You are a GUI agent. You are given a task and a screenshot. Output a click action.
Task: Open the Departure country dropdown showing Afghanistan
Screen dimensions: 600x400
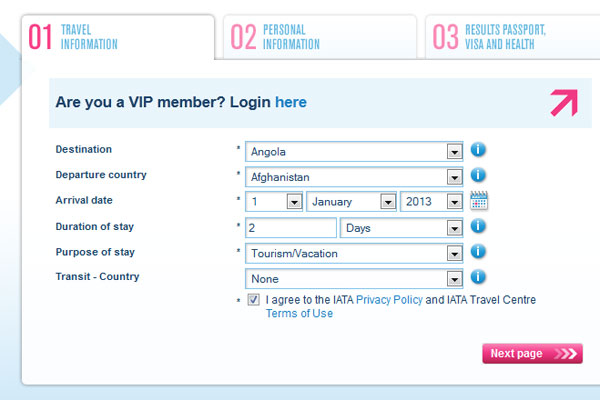pyautogui.click(x=454, y=177)
